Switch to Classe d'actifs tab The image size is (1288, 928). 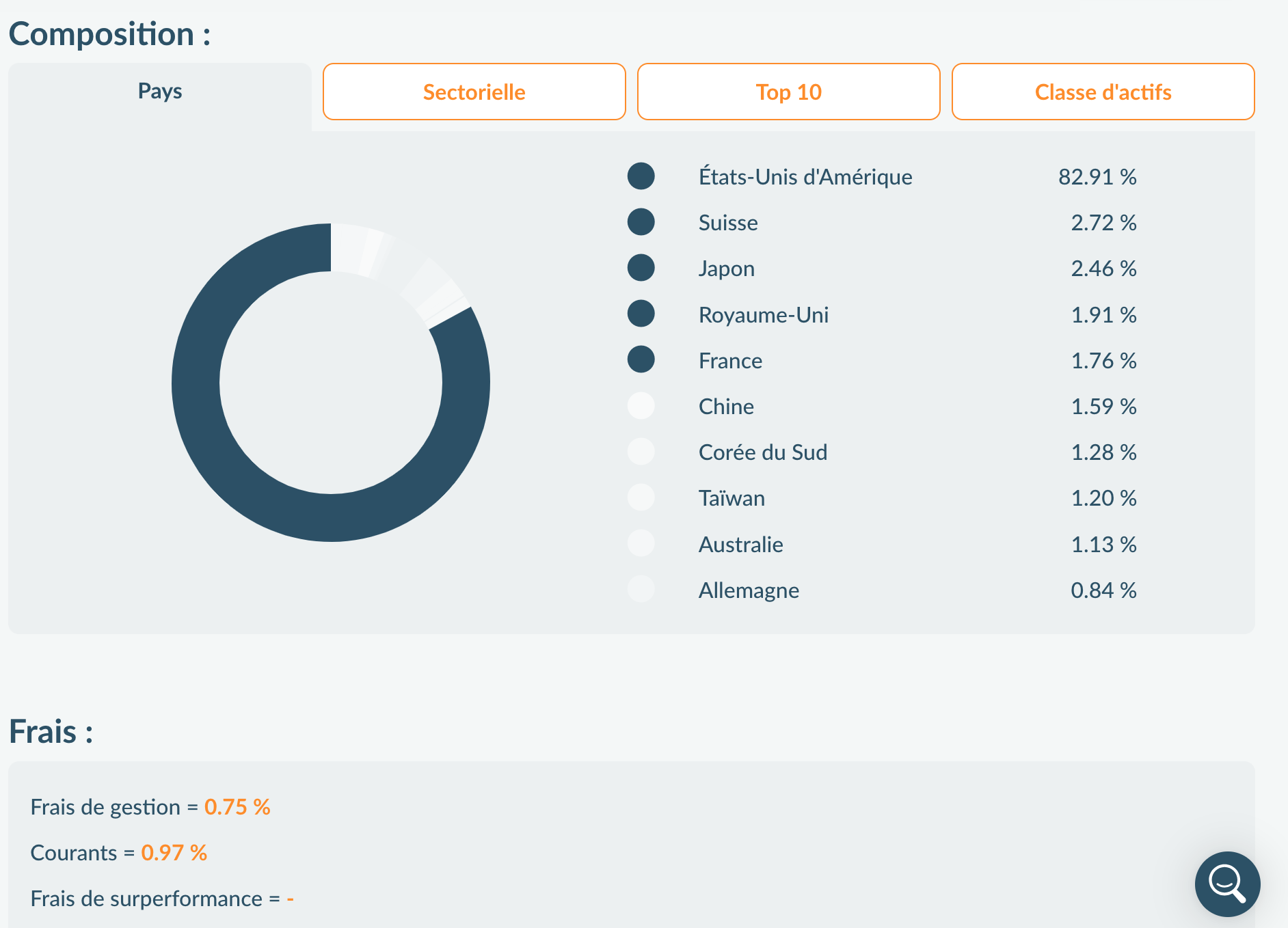pyautogui.click(x=1103, y=92)
